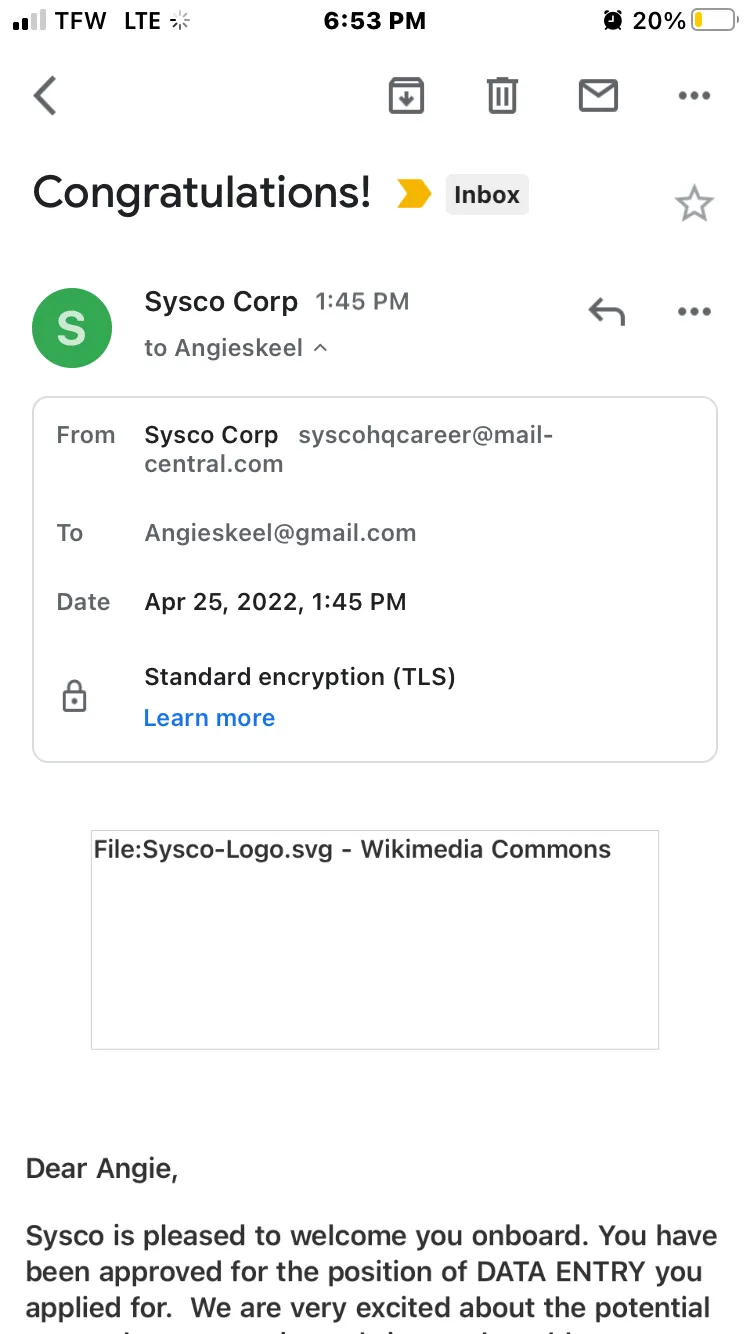The height and width of the screenshot is (1334, 750).
Task: Select sender address syscohqcareer@mail-central.com
Action: [349, 449]
